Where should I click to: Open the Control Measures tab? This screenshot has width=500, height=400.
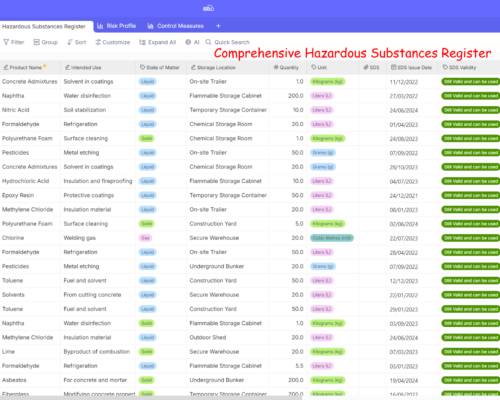[x=175, y=26]
